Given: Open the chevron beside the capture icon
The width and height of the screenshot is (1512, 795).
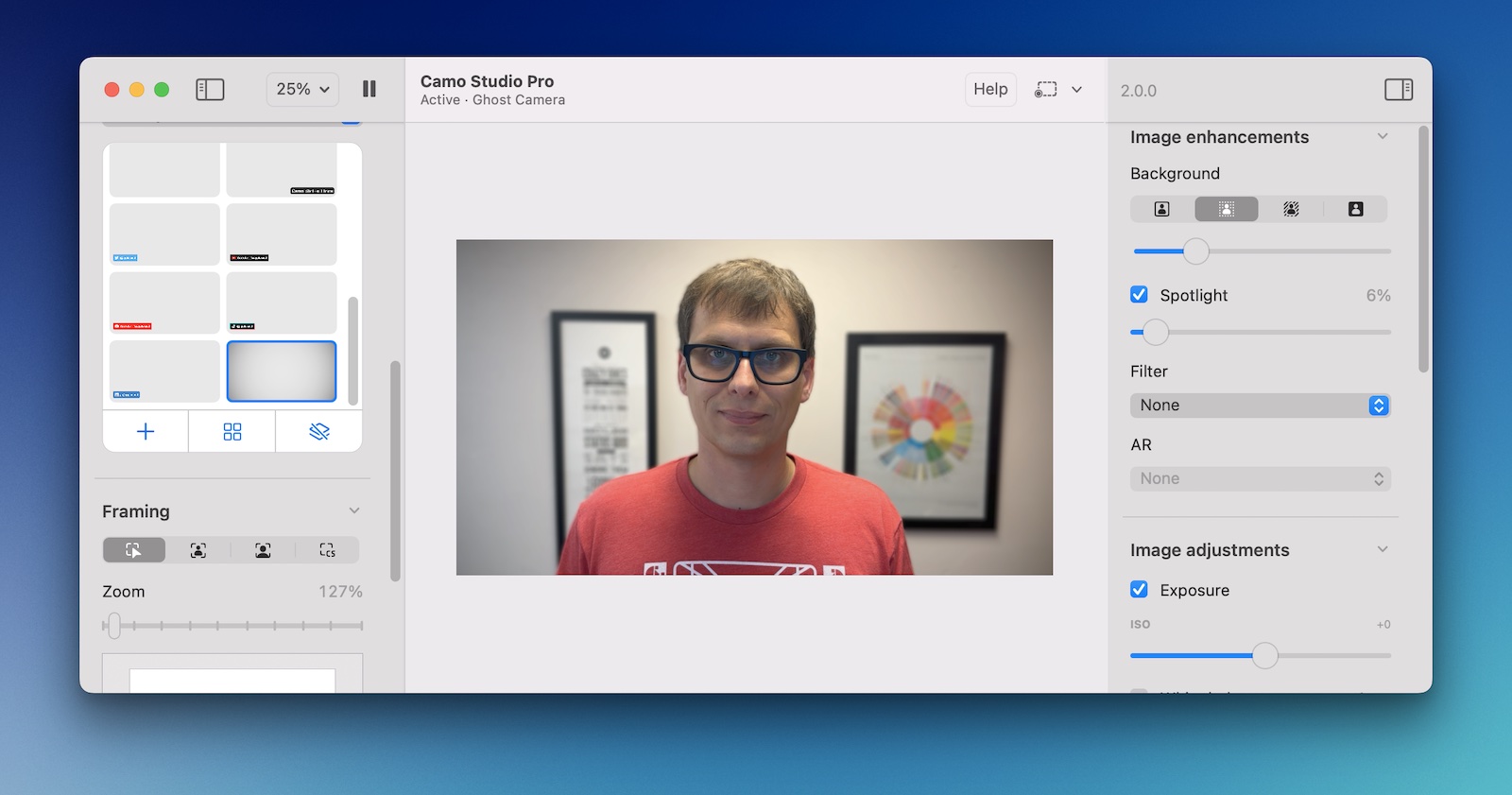Looking at the screenshot, I should point(1076,89).
